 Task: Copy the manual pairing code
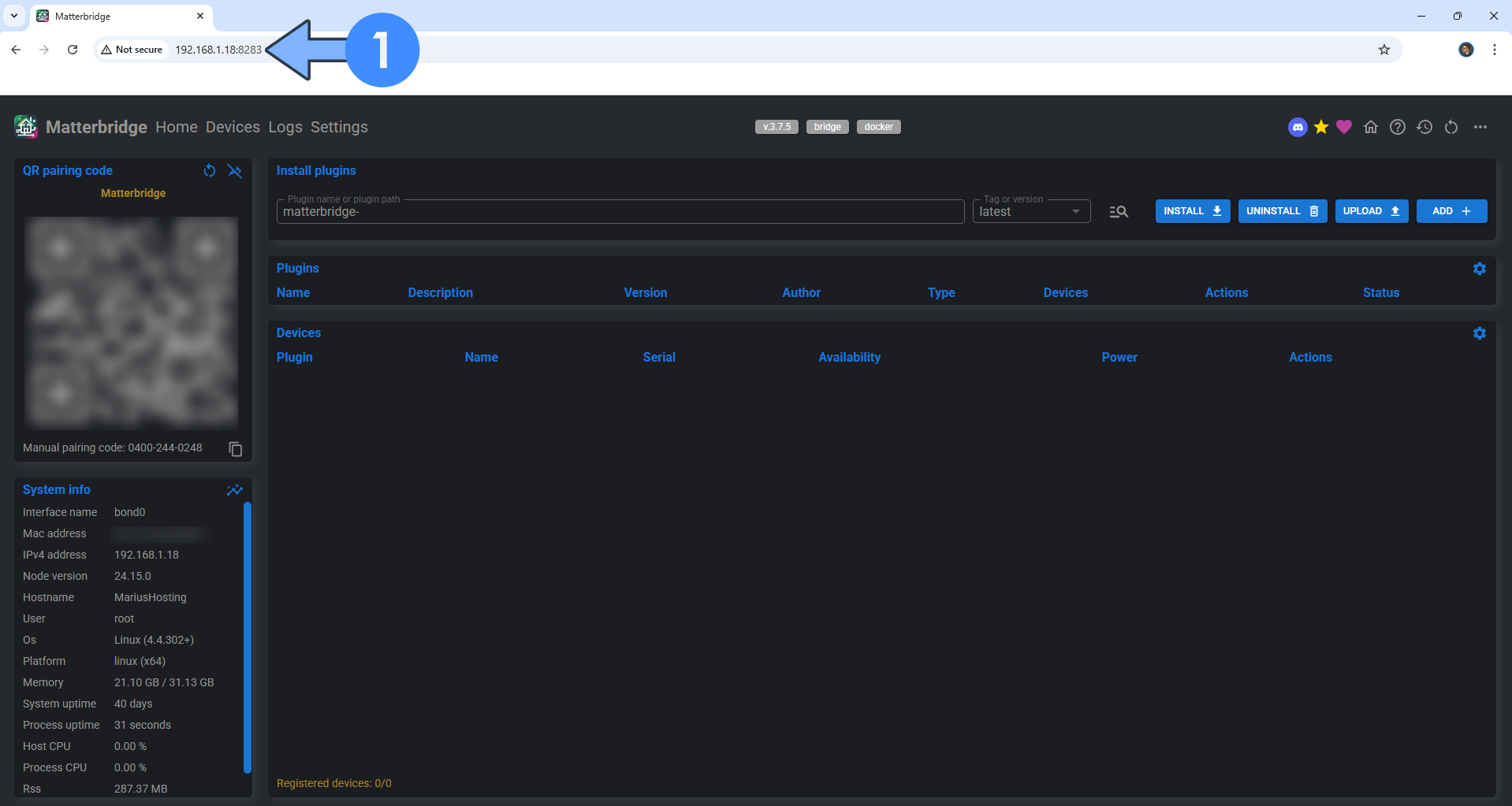(234, 448)
